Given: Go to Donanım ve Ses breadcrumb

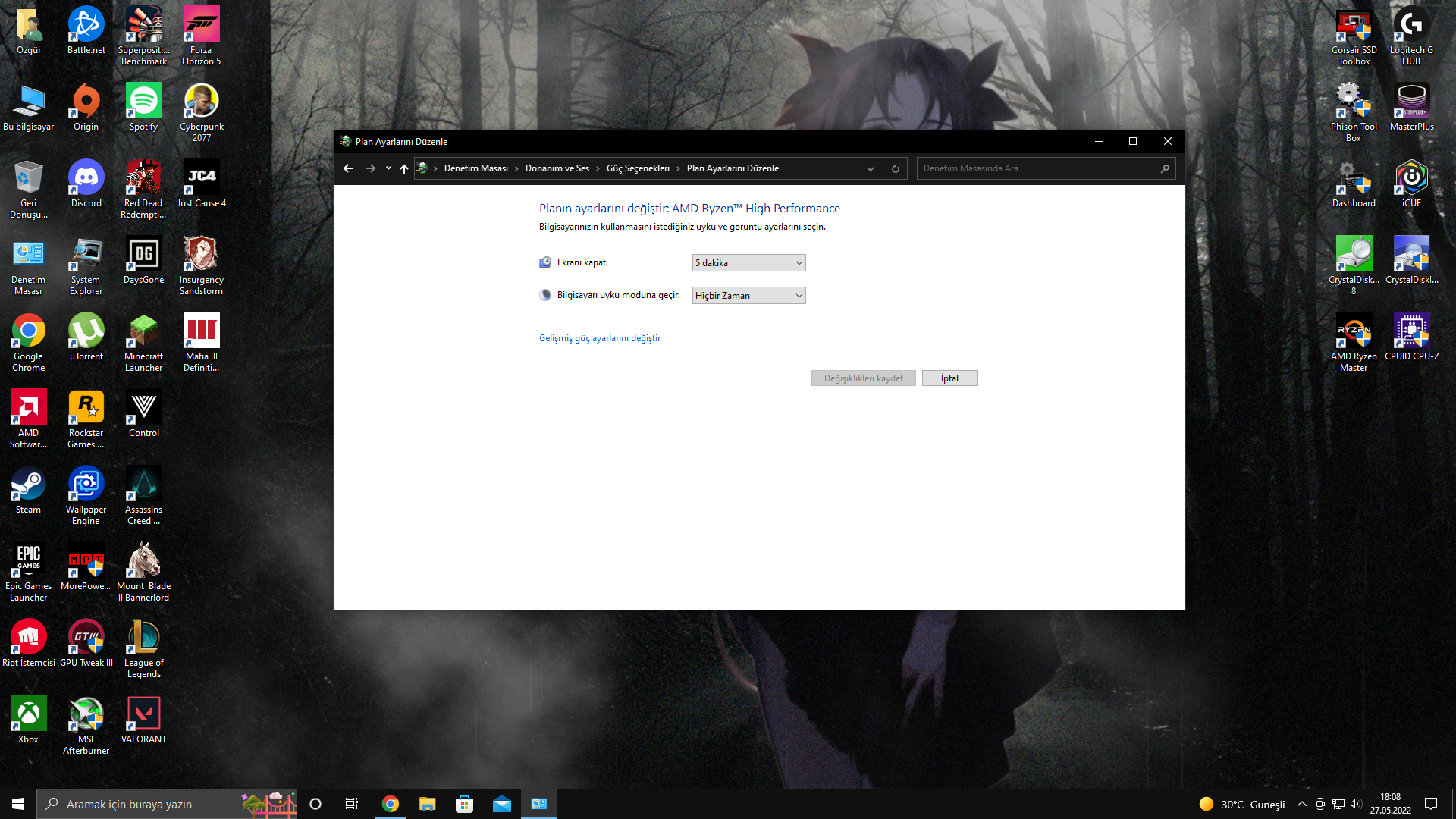Looking at the screenshot, I should pyautogui.click(x=557, y=168).
